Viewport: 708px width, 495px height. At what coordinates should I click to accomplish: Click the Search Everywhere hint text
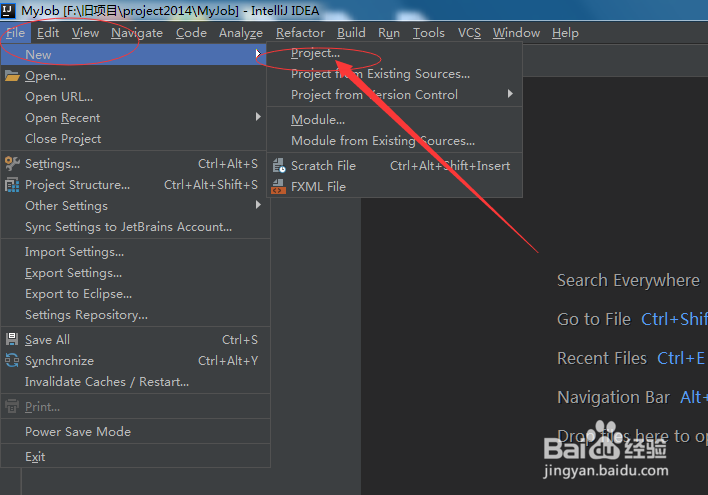(628, 280)
